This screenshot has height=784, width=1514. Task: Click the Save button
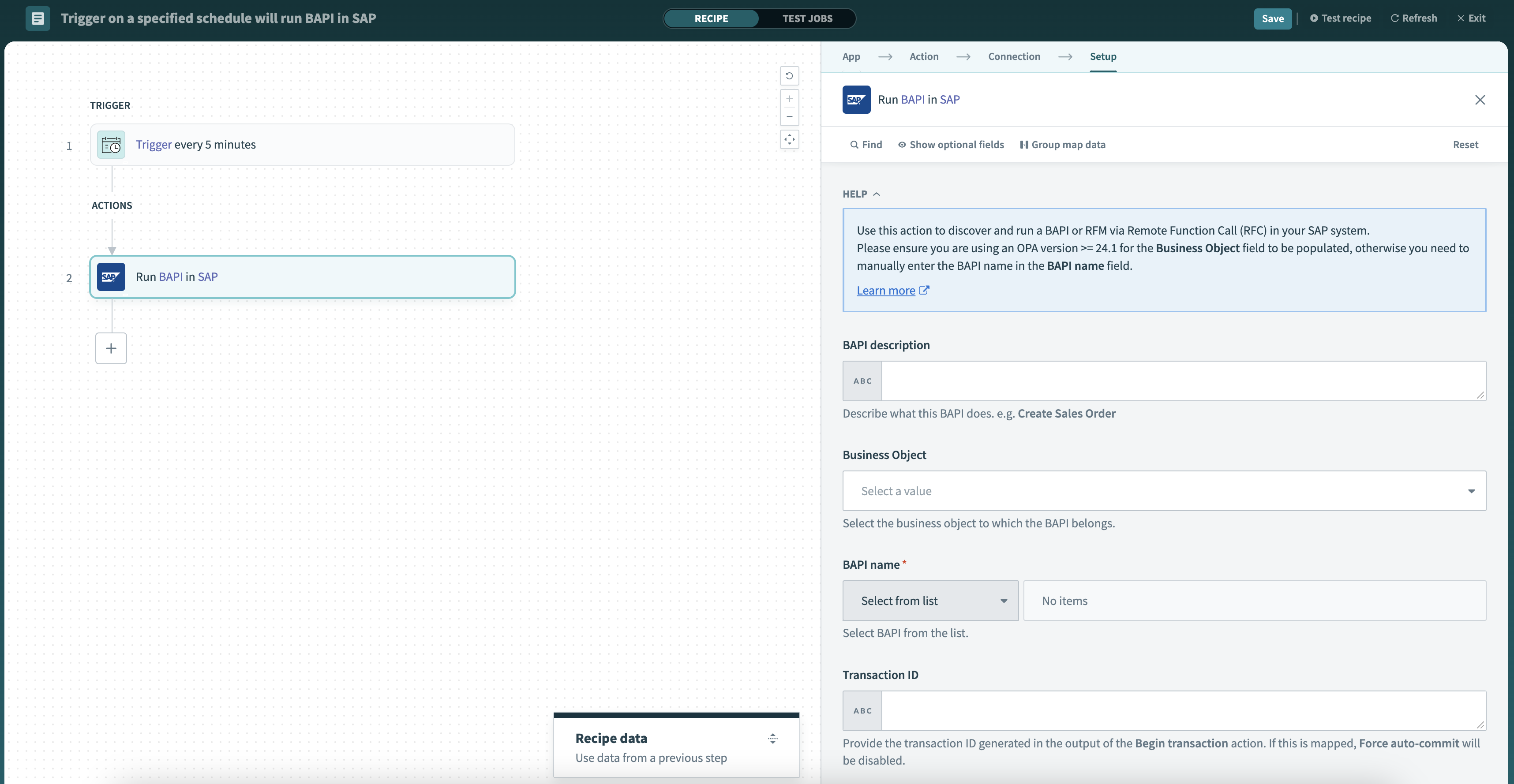tap(1272, 18)
